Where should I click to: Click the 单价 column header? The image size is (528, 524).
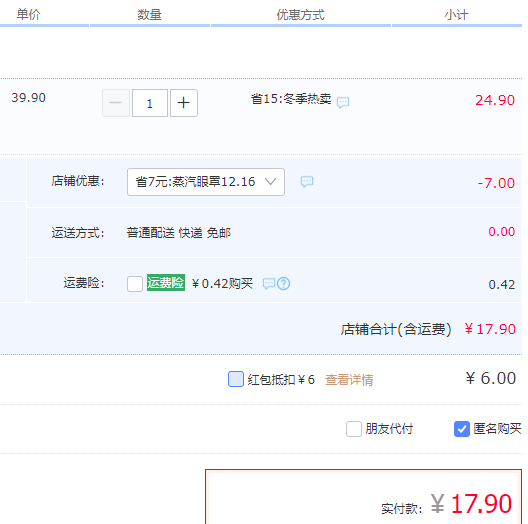point(28,14)
